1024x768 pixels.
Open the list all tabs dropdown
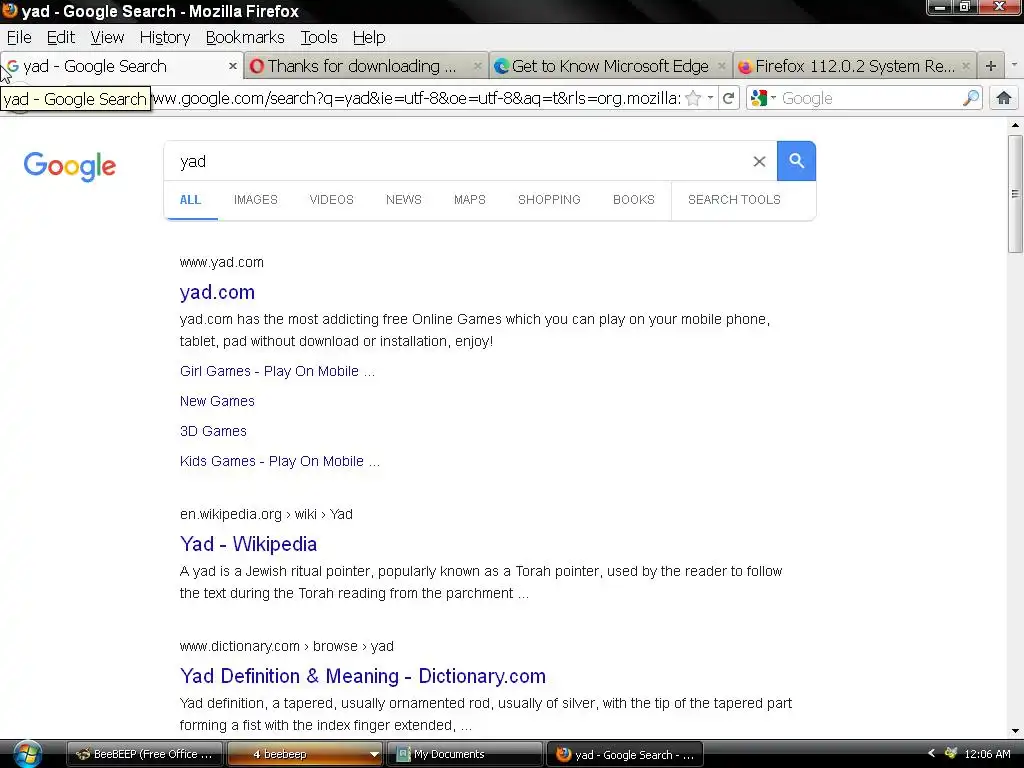(x=1014, y=65)
